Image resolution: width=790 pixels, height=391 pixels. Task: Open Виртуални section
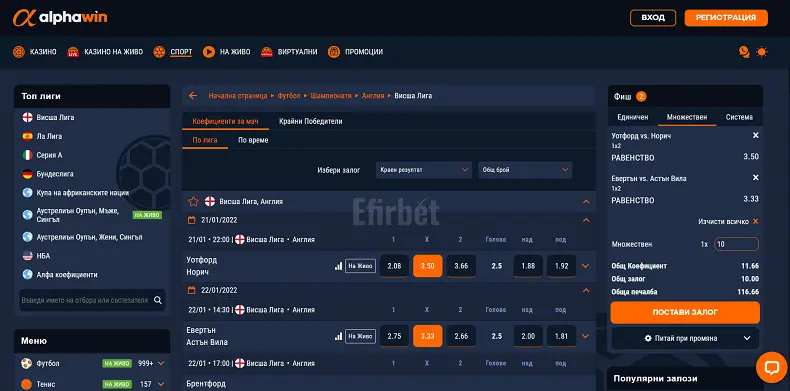click(x=289, y=52)
